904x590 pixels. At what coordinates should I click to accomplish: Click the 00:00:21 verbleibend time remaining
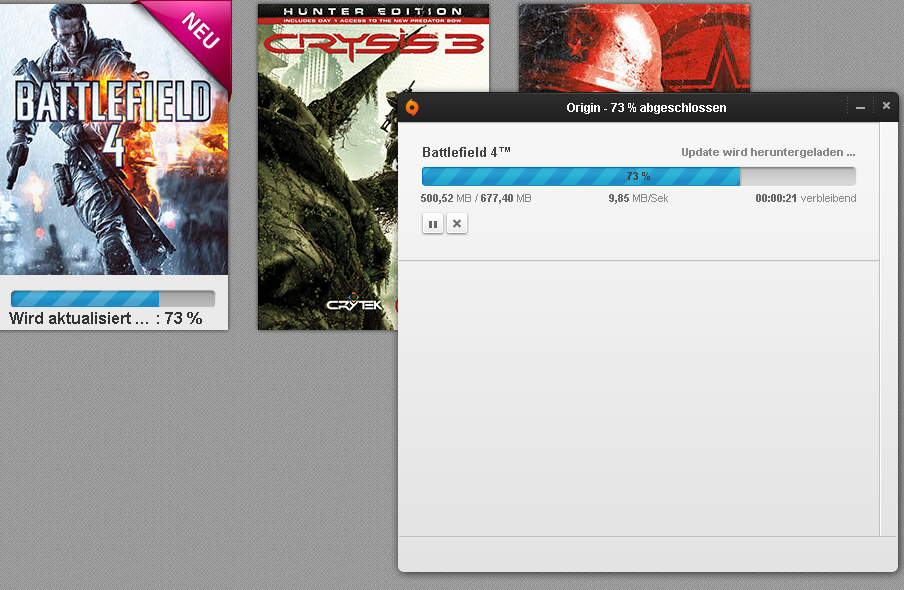[x=805, y=198]
